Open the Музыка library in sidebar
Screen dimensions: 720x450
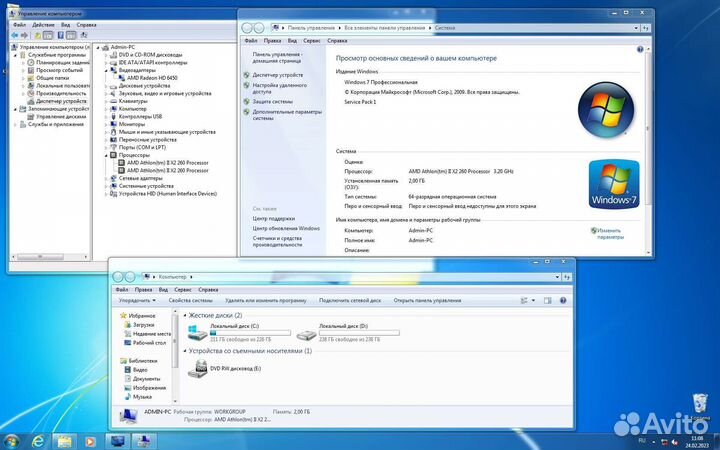tap(142, 397)
